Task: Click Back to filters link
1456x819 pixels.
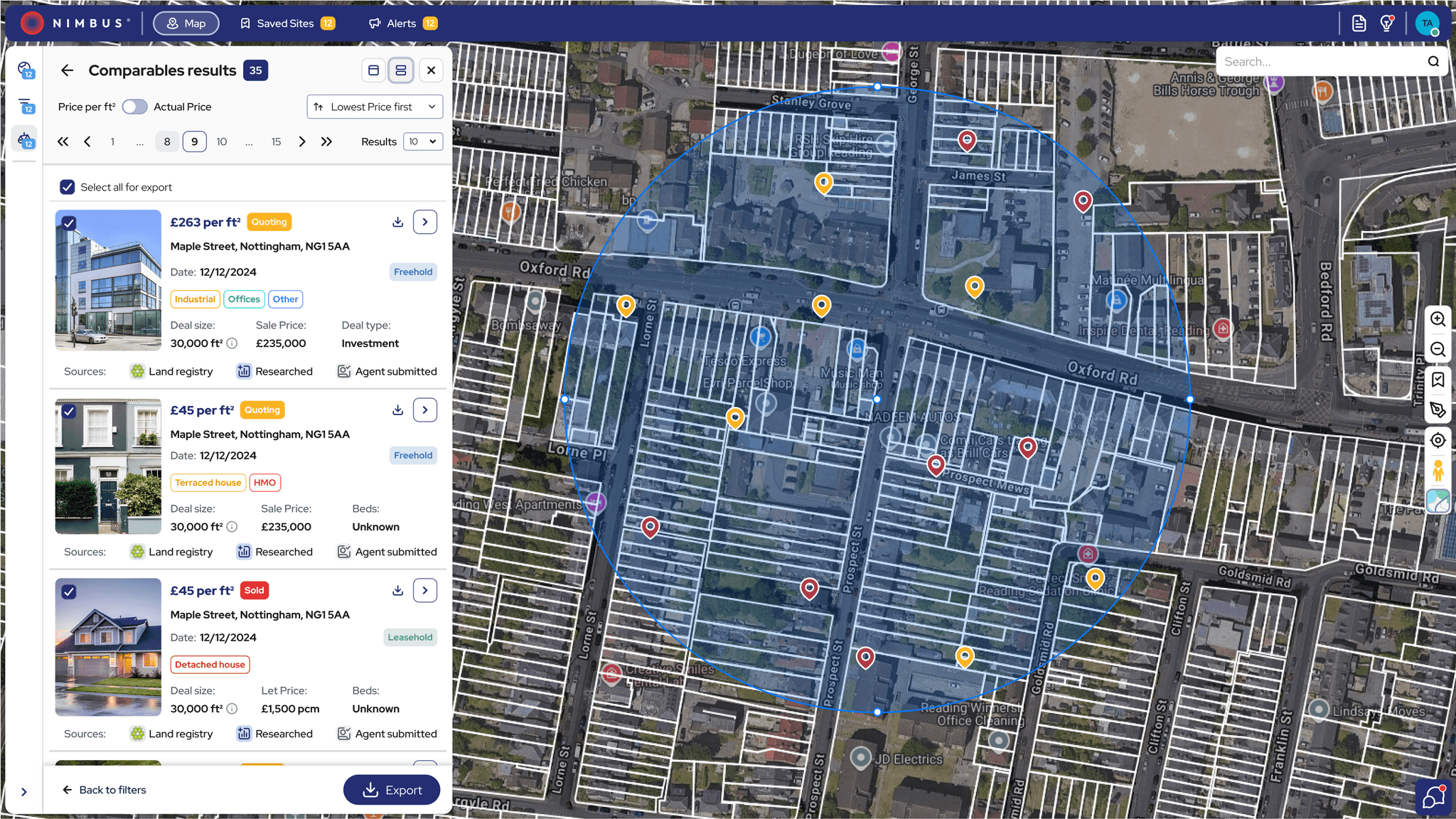Action: pos(105,790)
